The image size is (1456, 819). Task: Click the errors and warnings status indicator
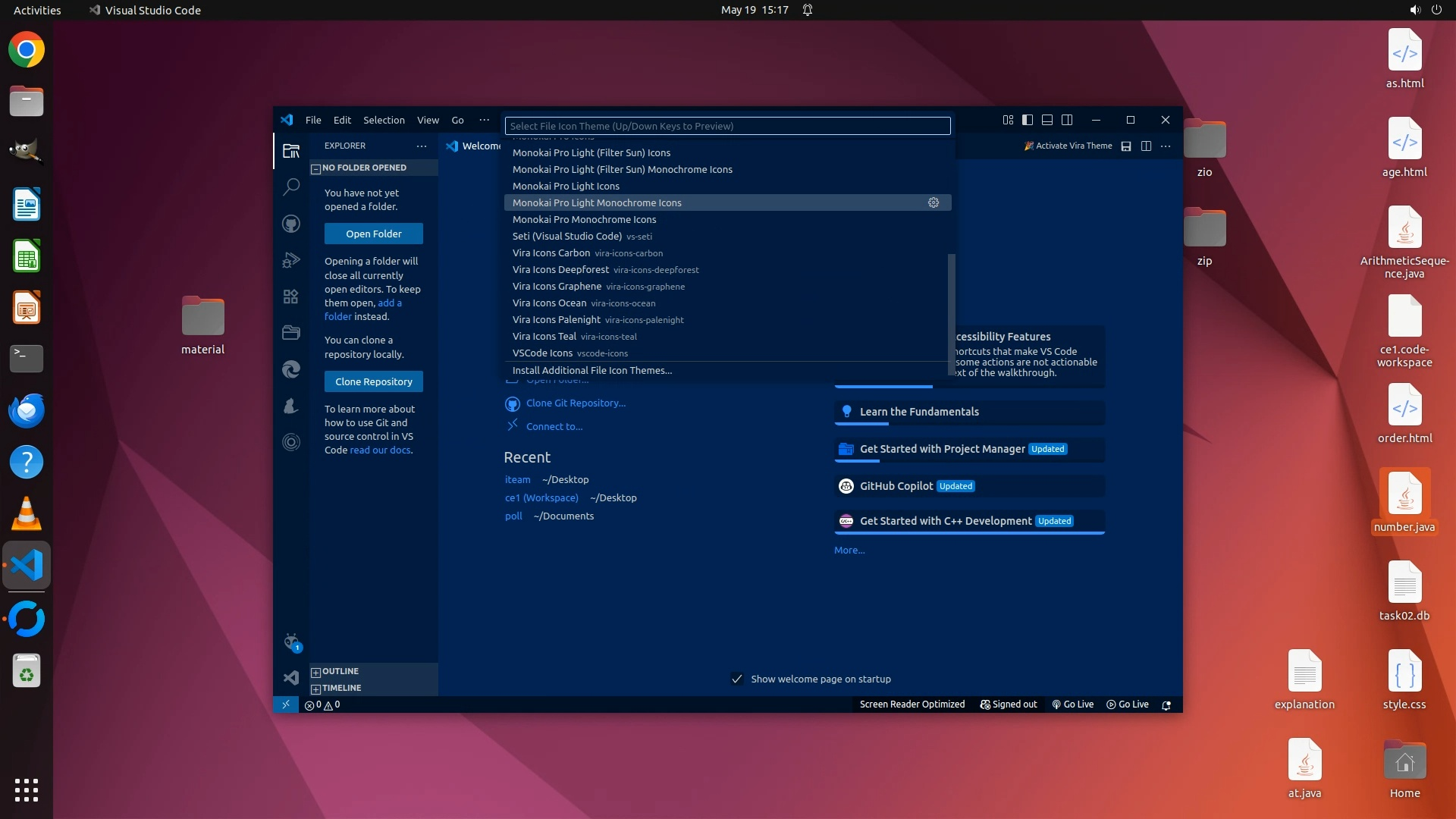pyautogui.click(x=322, y=704)
